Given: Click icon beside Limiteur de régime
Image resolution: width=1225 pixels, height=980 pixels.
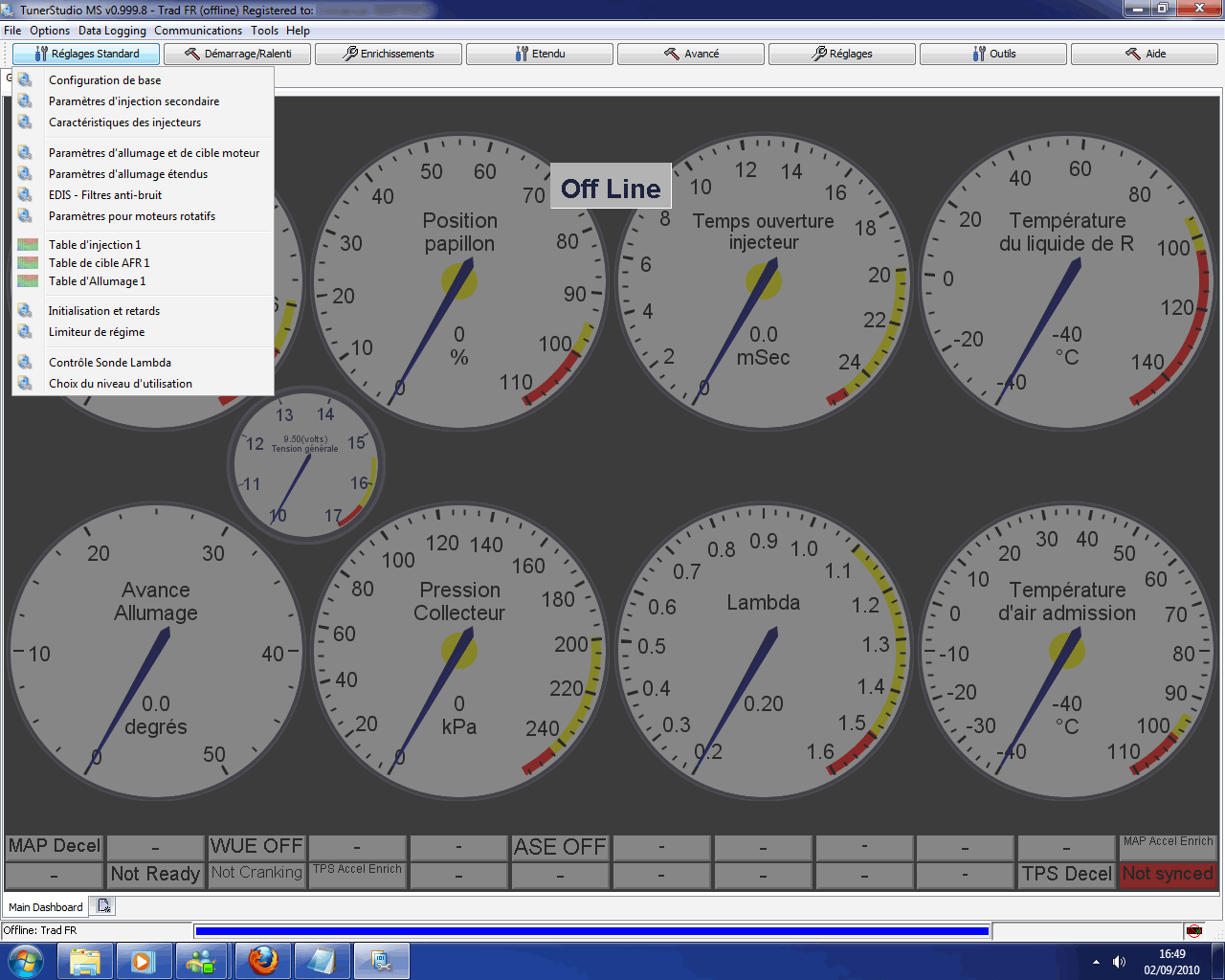Looking at the screenshot, I should click(26, 332).
